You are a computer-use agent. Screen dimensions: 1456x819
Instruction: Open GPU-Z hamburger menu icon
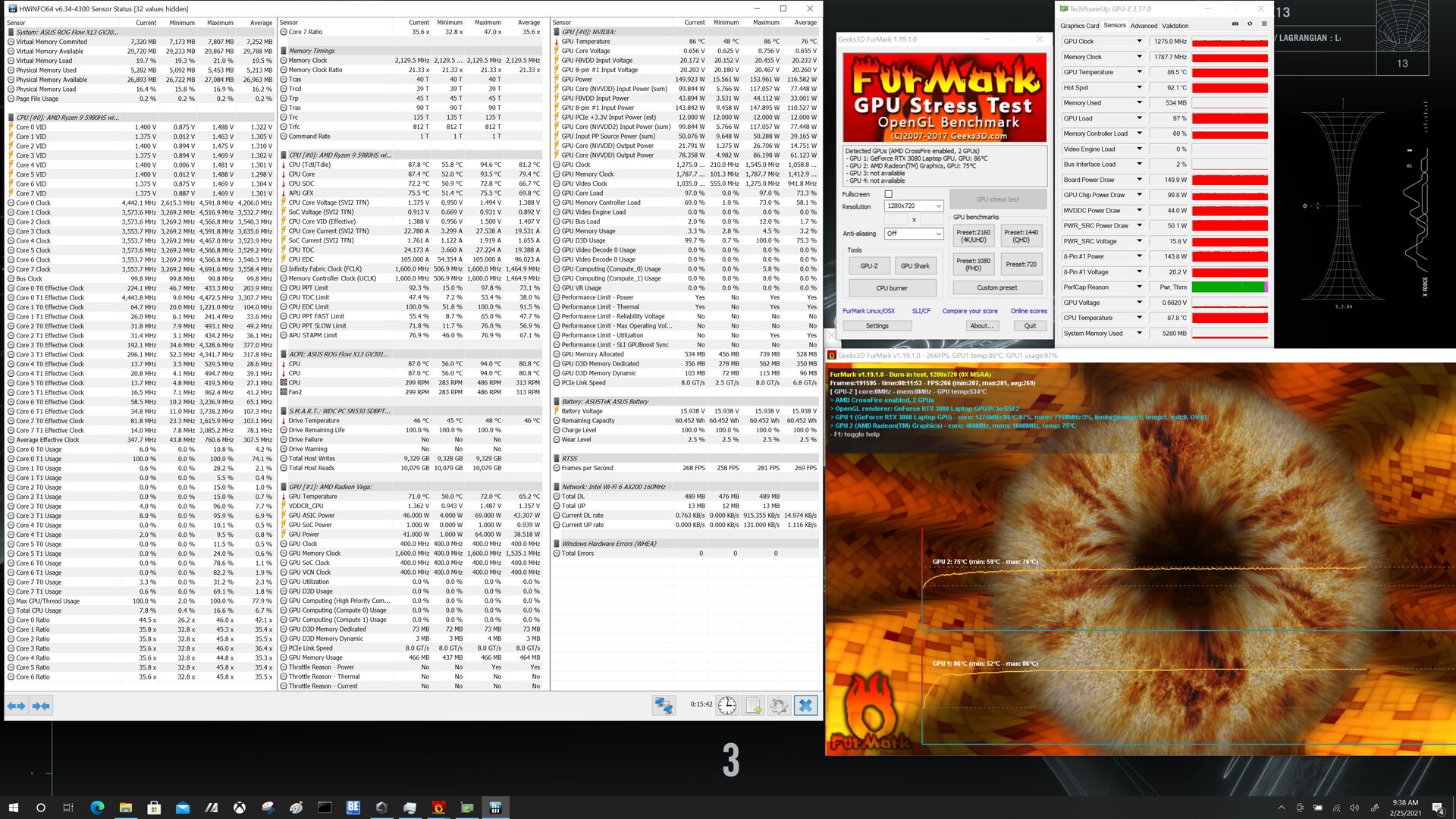pos(1263,24)
